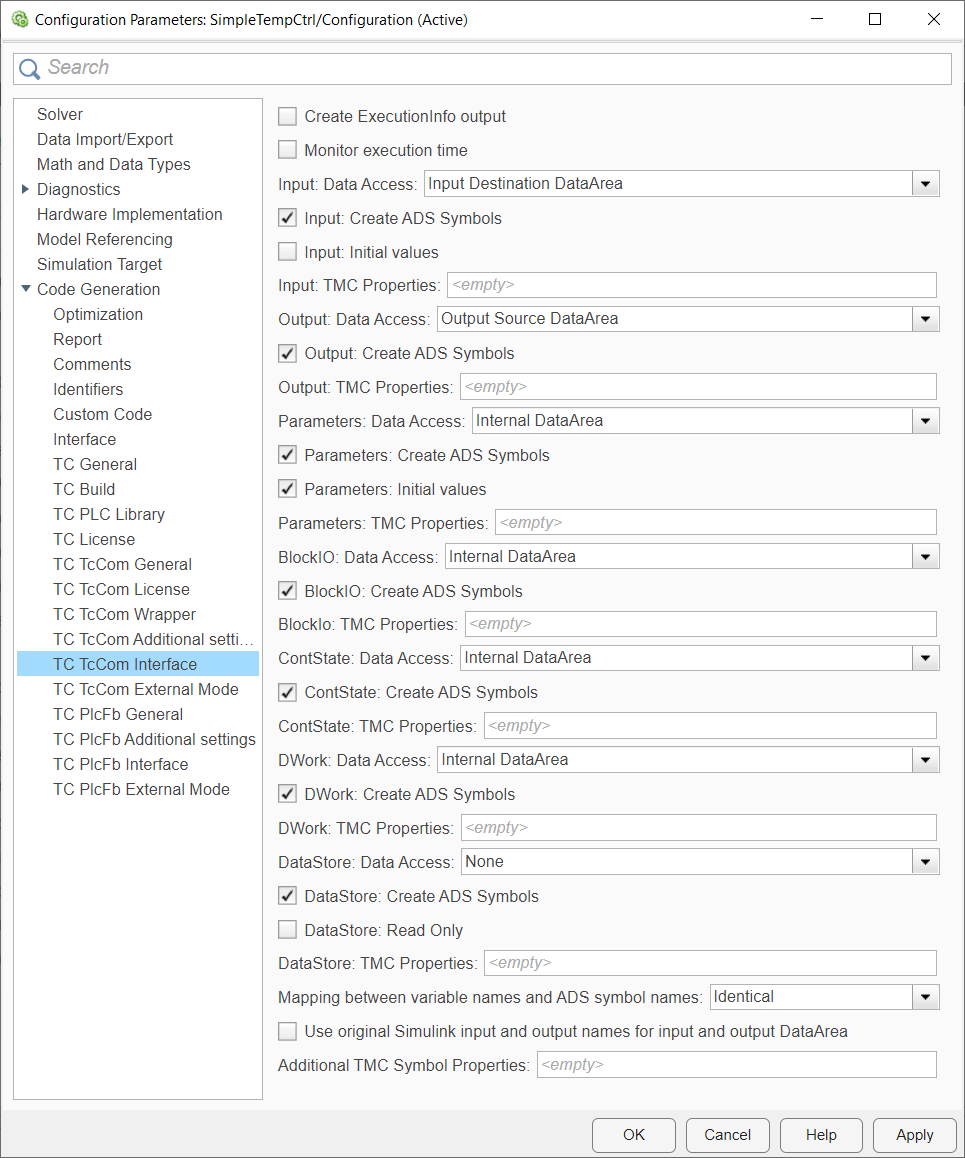Select TC PlcFb Interface item
This screenshot has height=1158, width=965.
pyautogui.click(x=120, y=764)
